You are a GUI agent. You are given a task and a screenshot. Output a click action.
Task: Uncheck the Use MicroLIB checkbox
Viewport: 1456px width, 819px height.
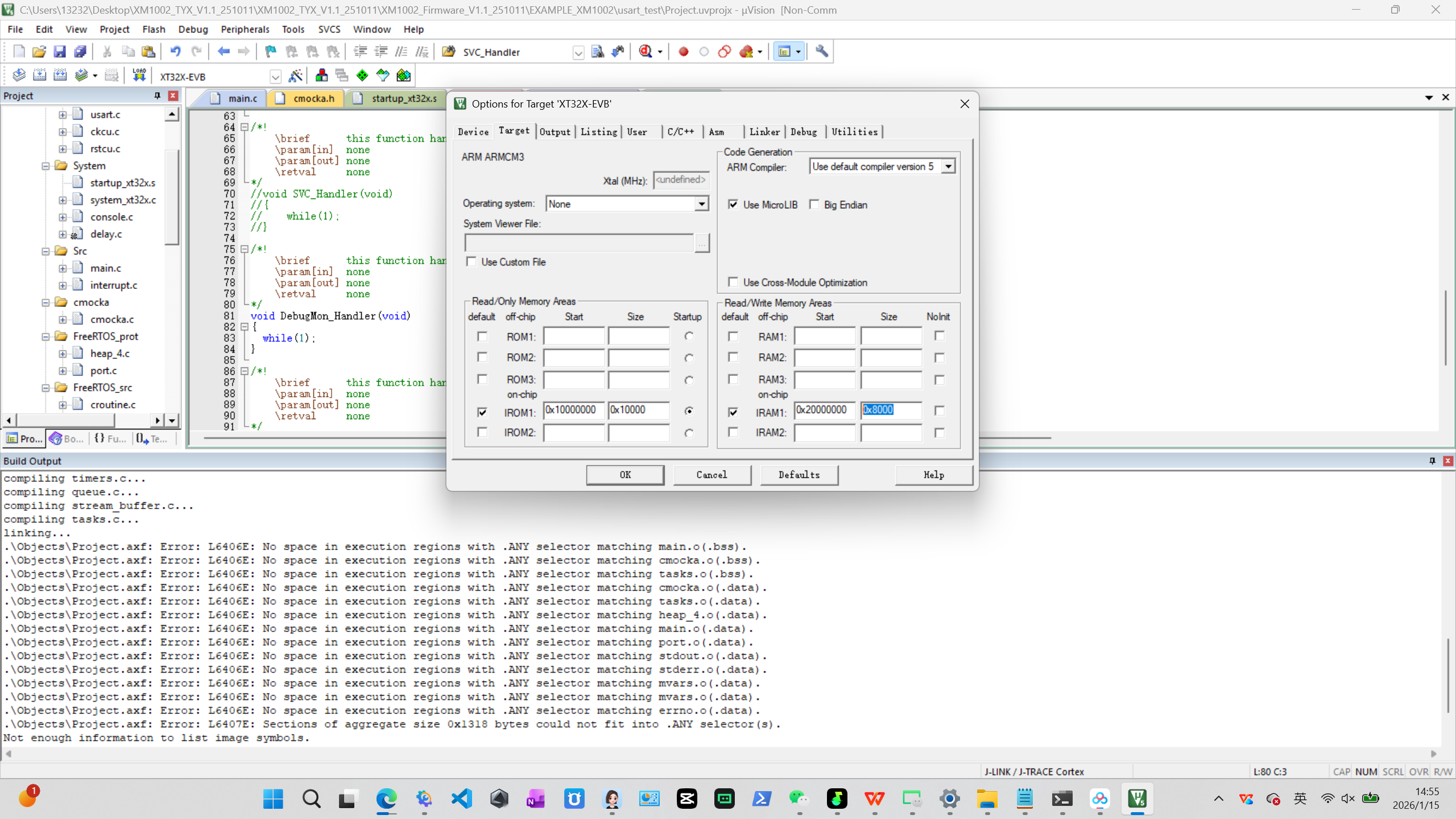[x=733, y=204]
